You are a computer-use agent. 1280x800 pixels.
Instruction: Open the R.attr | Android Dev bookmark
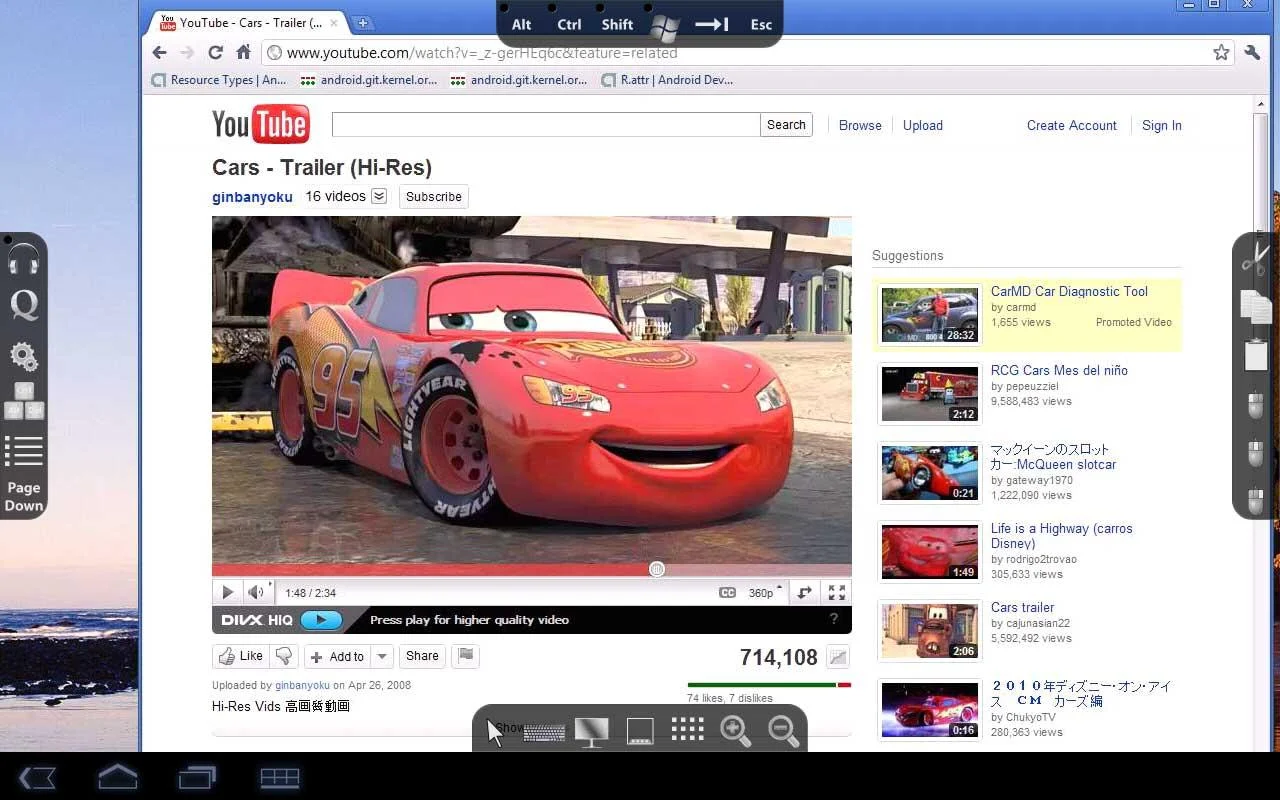667,80
